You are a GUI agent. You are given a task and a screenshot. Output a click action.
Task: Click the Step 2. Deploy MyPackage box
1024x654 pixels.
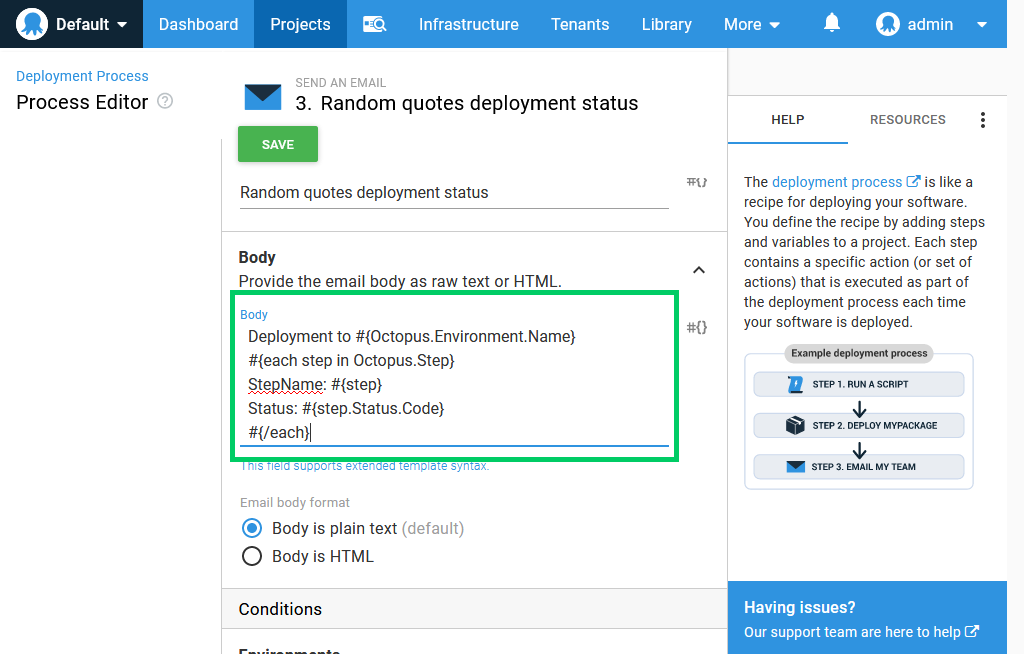pos(859,425)
